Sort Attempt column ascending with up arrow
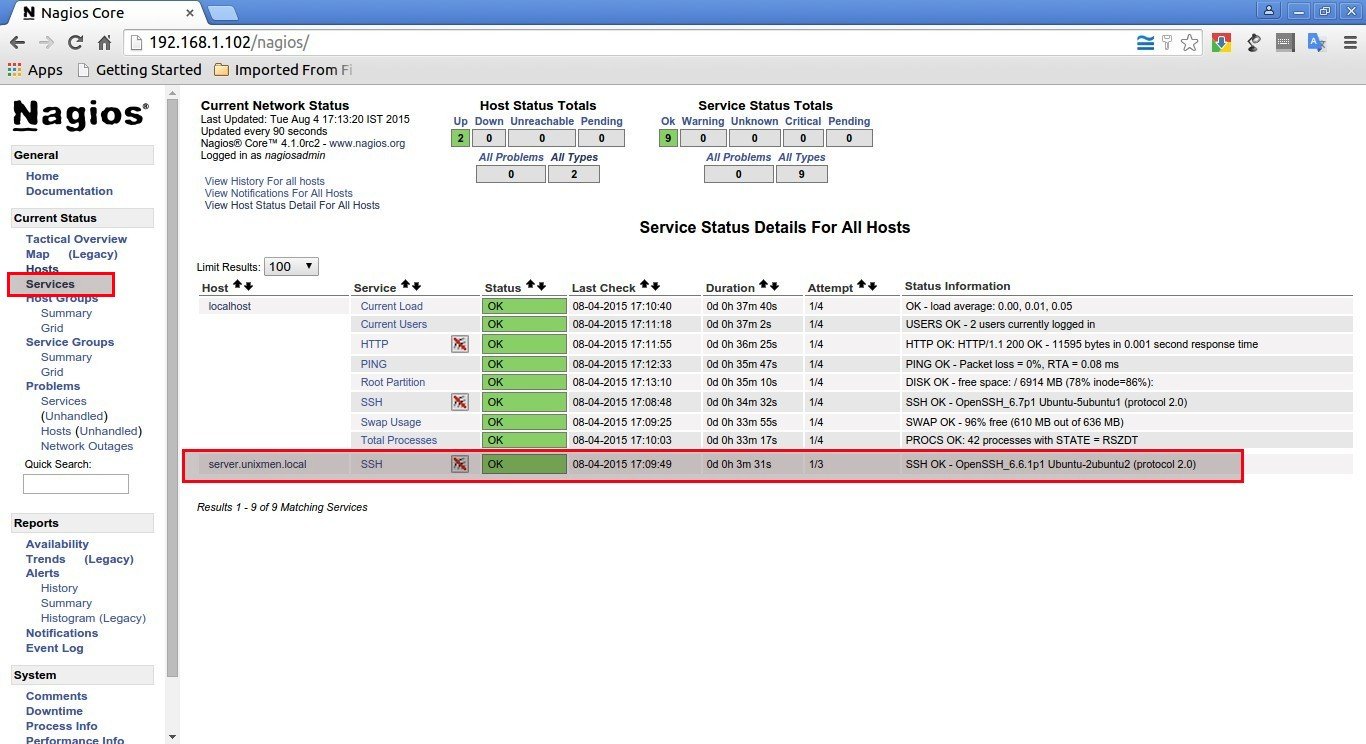The width and height of the screenshot is (1366, 744). pyautogui.click(x=861, y=286)
